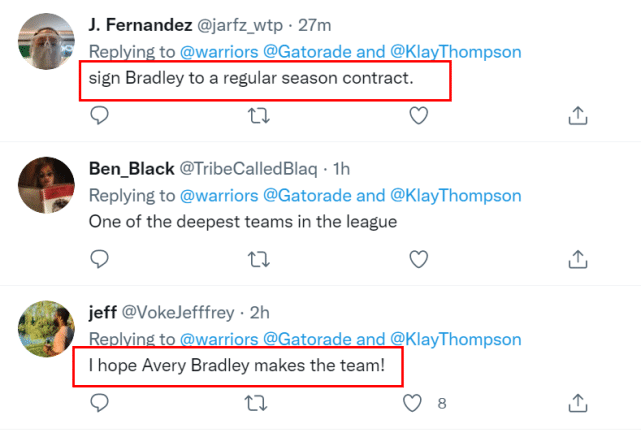Share J. Fernandez's tweet
The height and width of the screenshot is (437, 641).
point(578,117)
